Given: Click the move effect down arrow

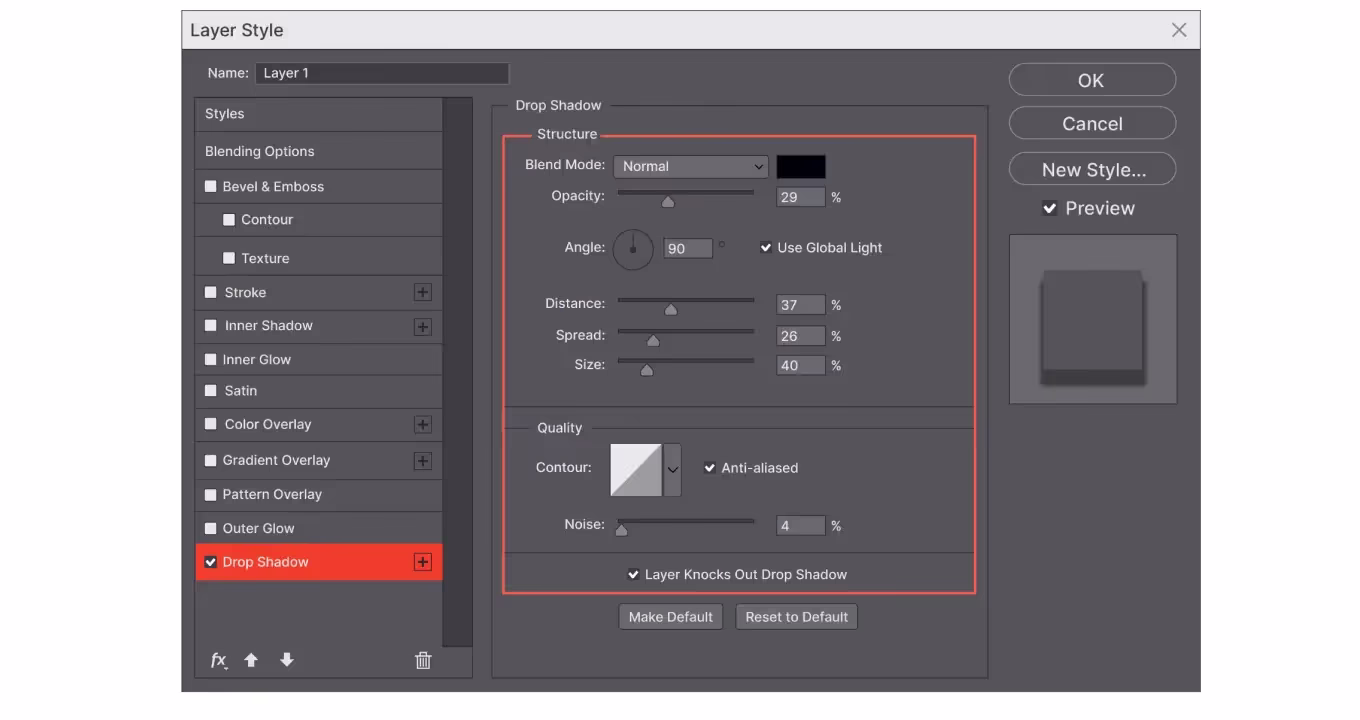Looking at the screenshot, I should 287,660.
